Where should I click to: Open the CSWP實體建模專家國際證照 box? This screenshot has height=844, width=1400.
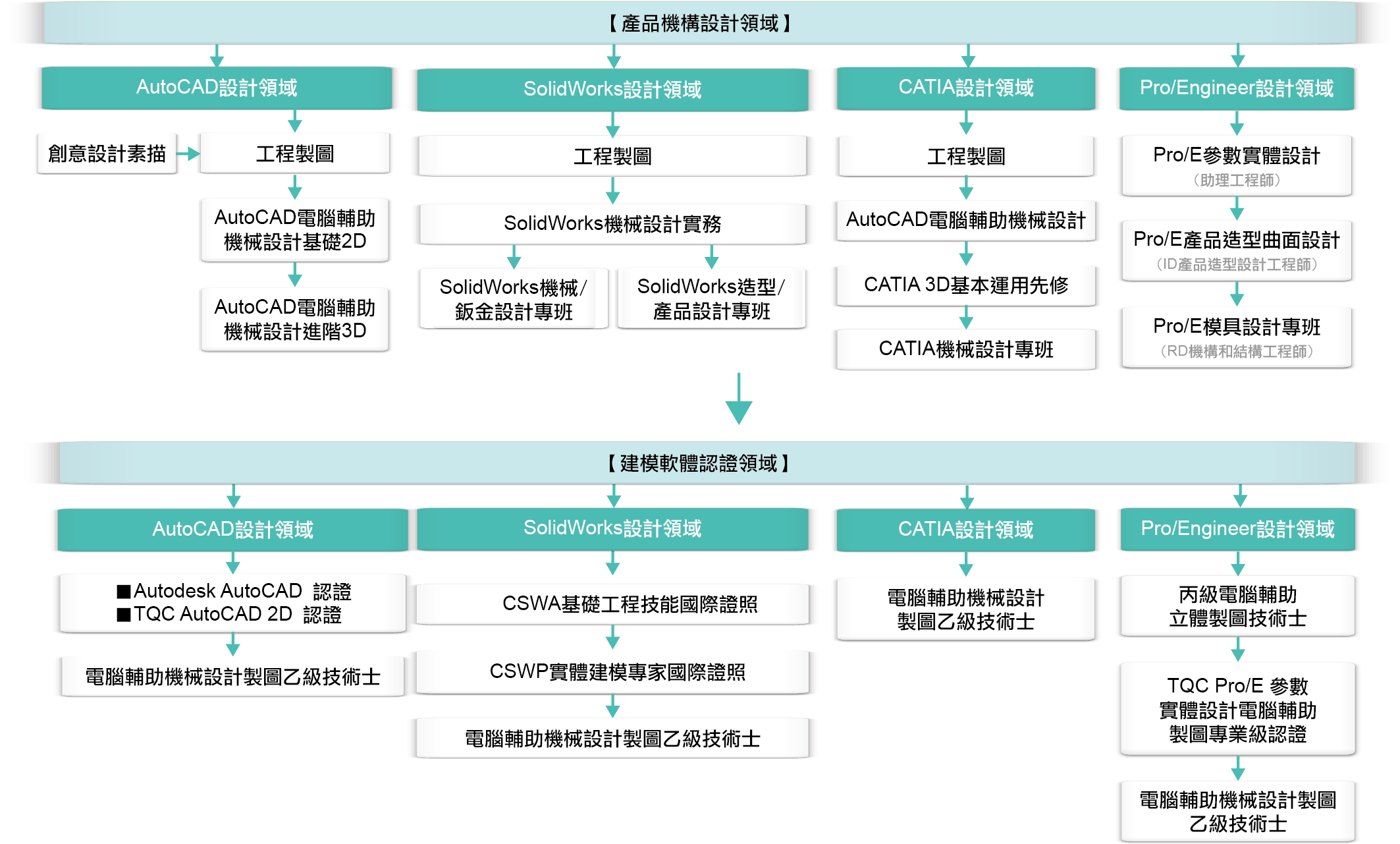click(x=612, y=672)
